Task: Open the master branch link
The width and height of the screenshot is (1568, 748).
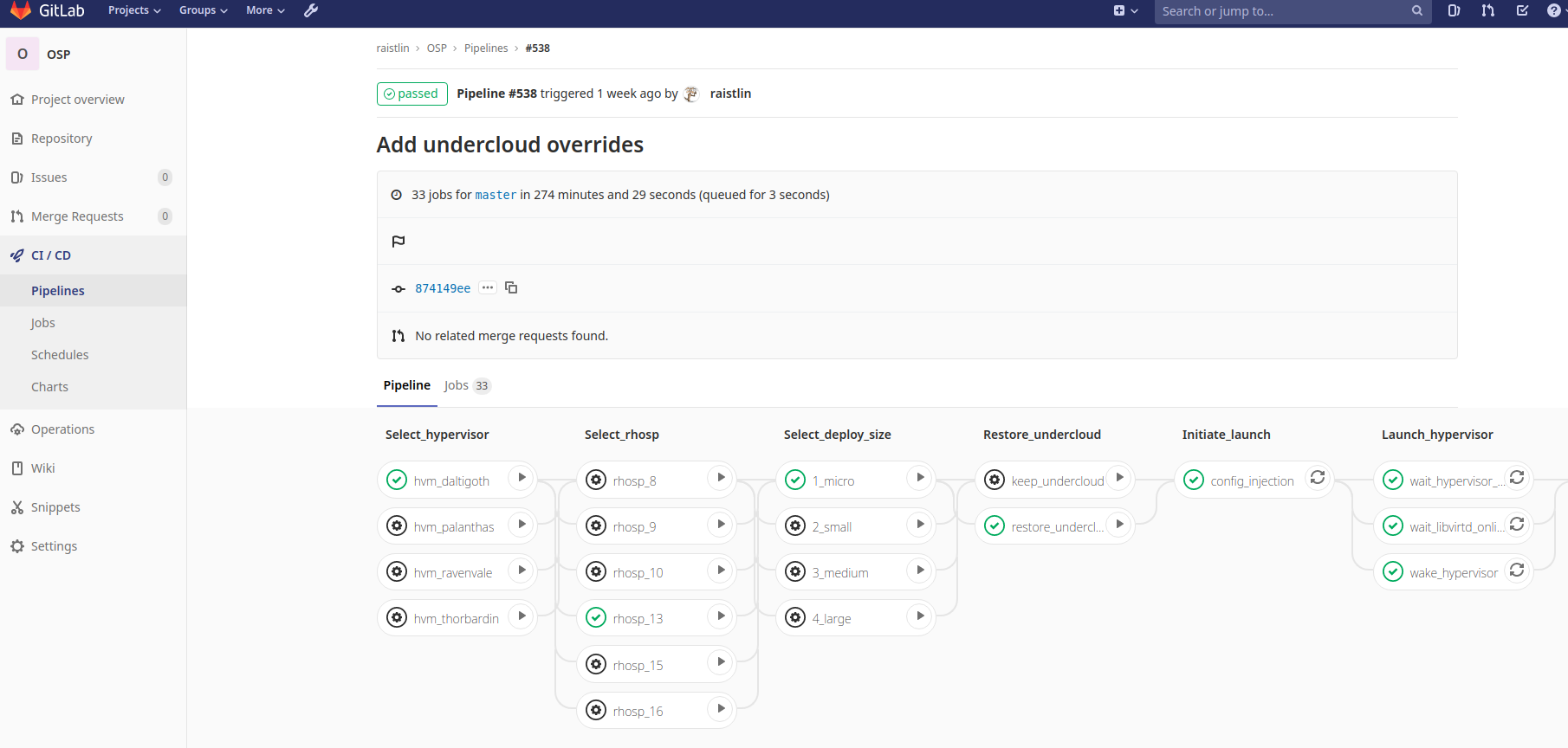Action: coord(496,195)
